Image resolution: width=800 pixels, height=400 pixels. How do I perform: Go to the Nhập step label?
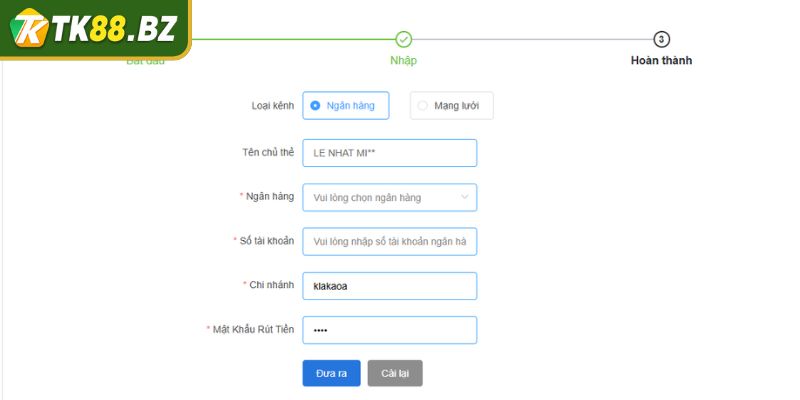coord(403,61)
